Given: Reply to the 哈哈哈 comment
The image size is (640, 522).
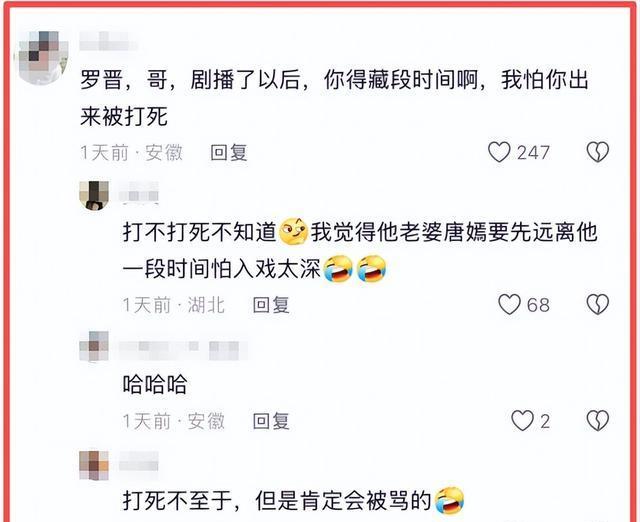Looking at the screenshot, I should coord(271,421).
